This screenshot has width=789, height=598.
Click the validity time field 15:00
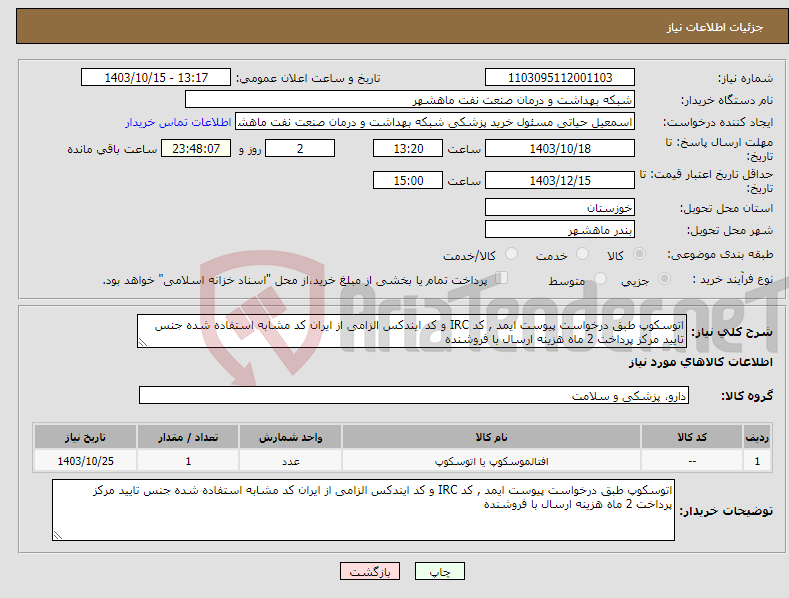pyautogui.click(x=408, y=180)
